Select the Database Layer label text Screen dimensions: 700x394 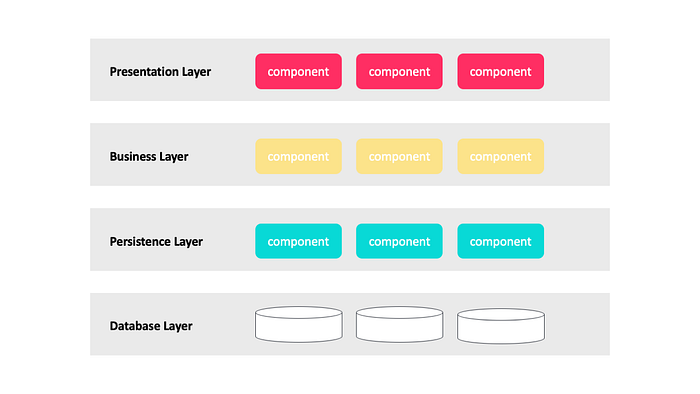[x=151, y=326]
